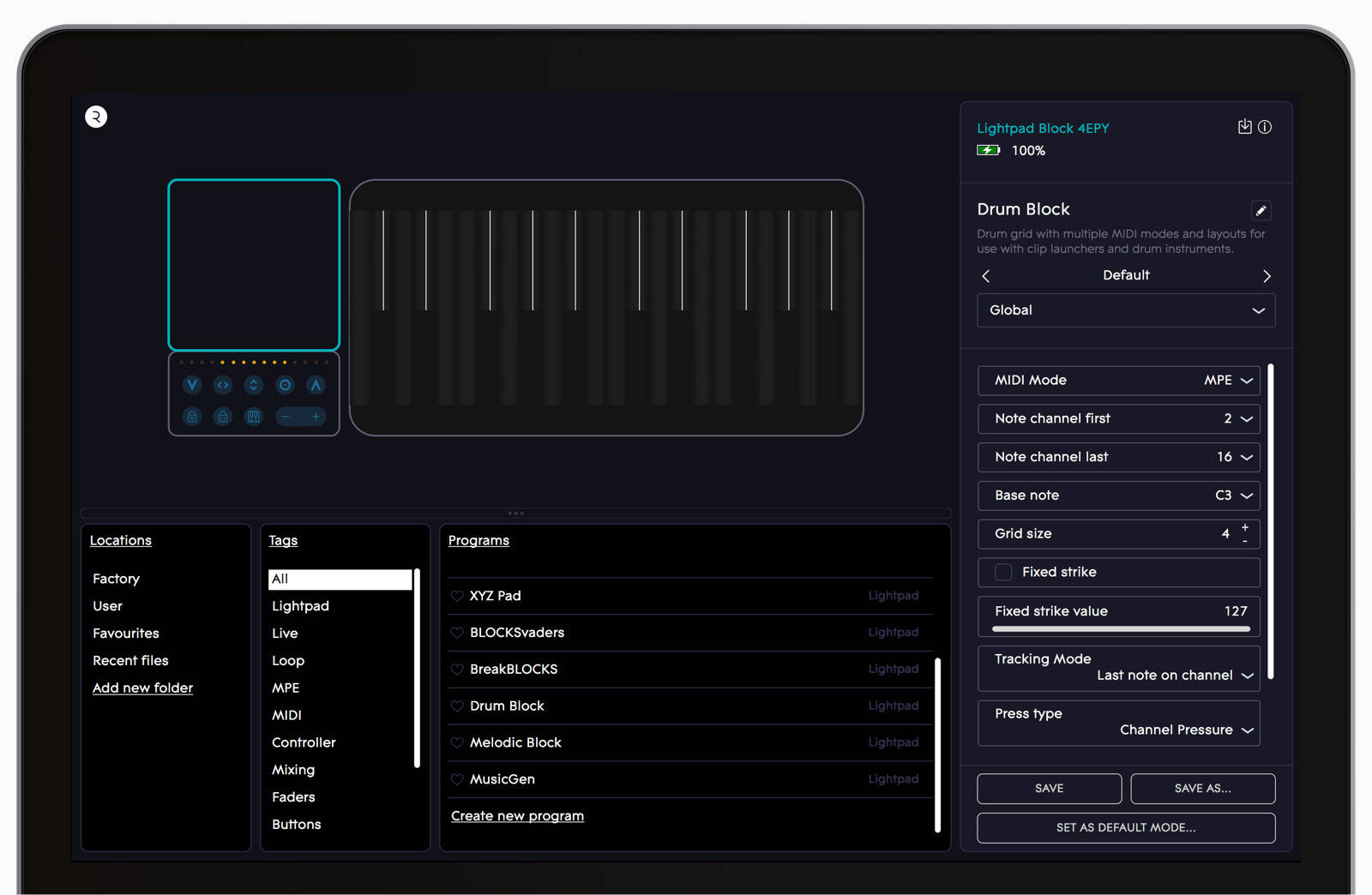Open the Tracking Mode dropdown
Image resolution: width=1372 pixels, height=895 pixels.
point(1118,668)
